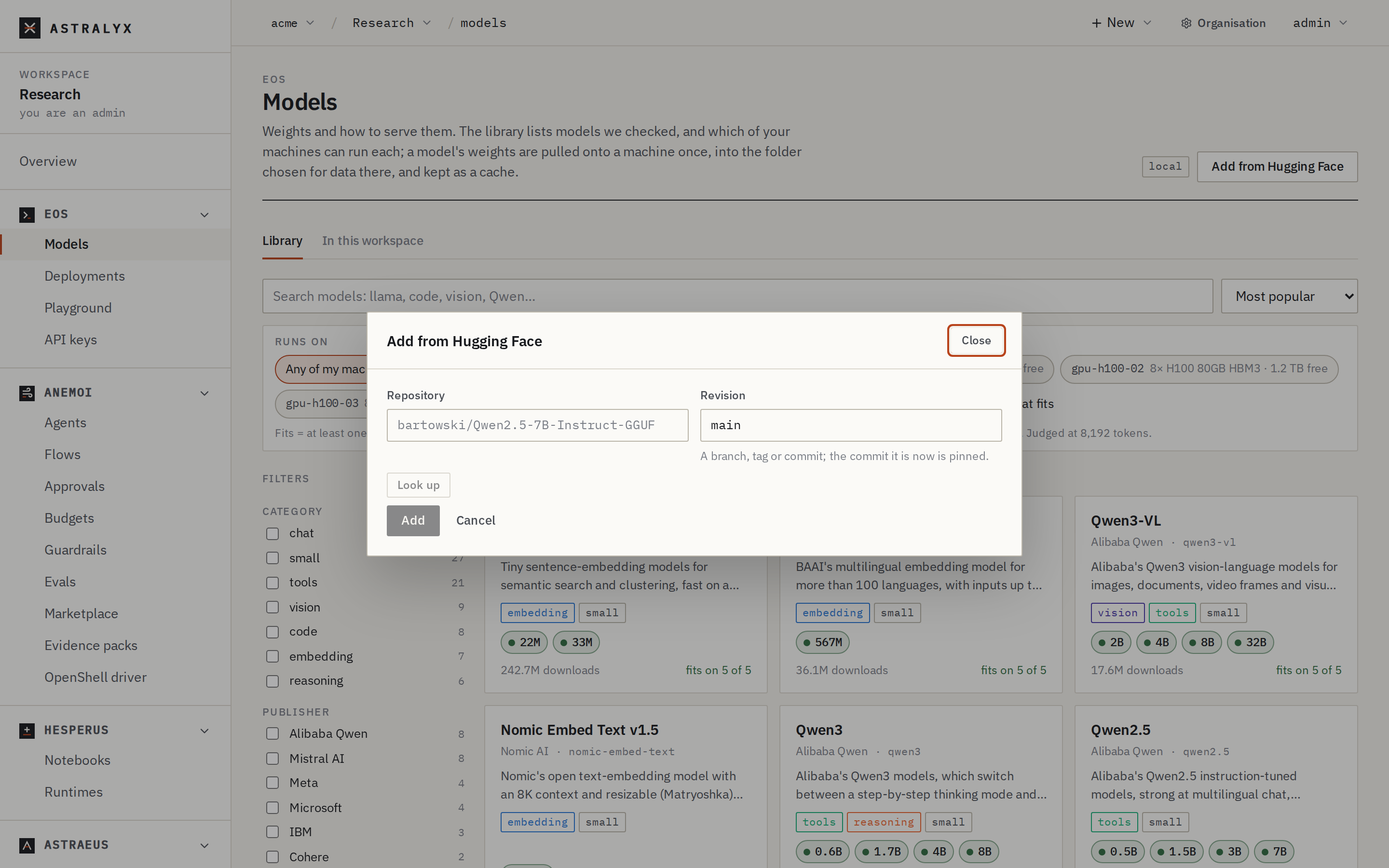The width and height of the screenshot is (1389, 868).
Task: Open Playground in the sidebar
Action: point(78,308)
